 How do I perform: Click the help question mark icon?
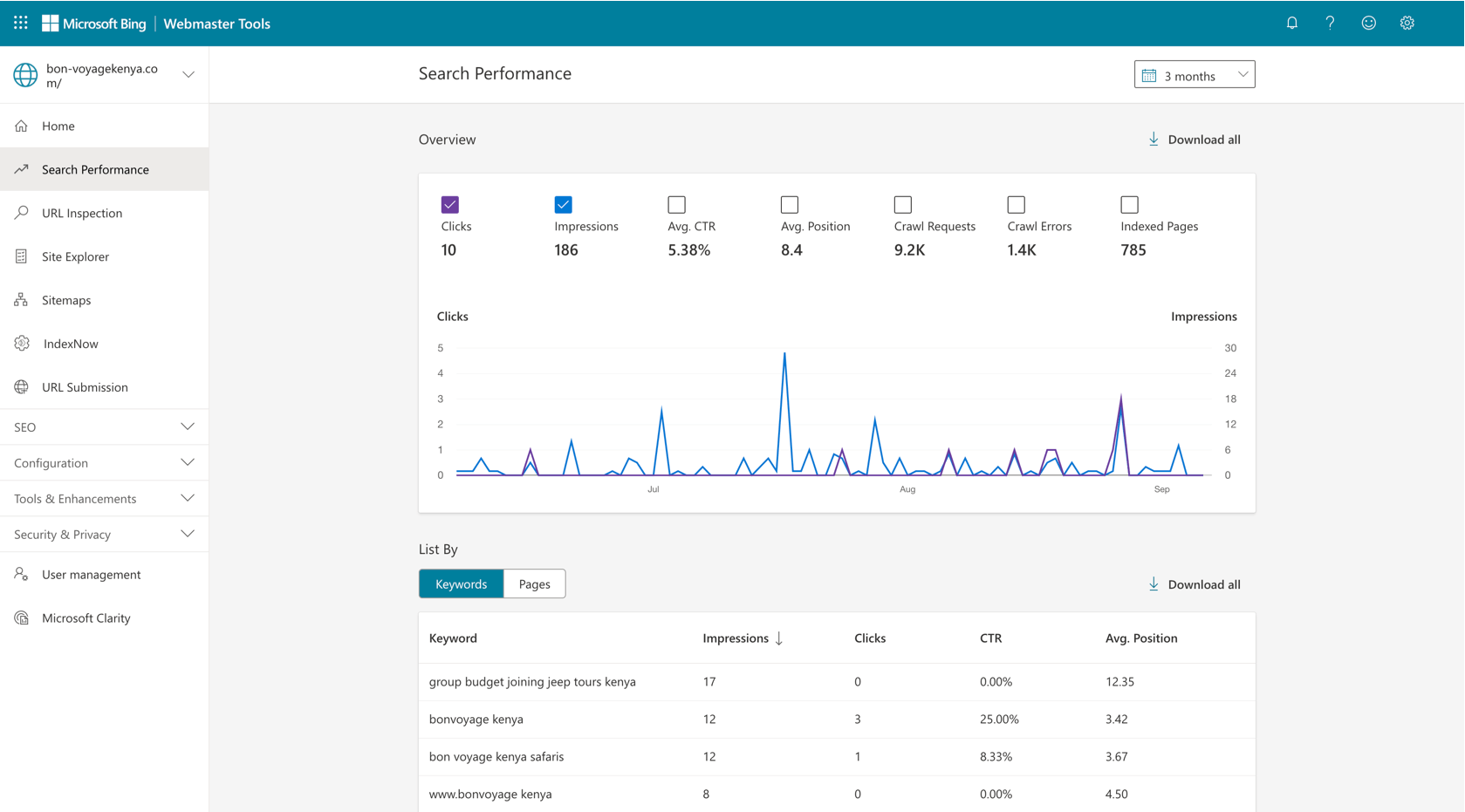1330,24
